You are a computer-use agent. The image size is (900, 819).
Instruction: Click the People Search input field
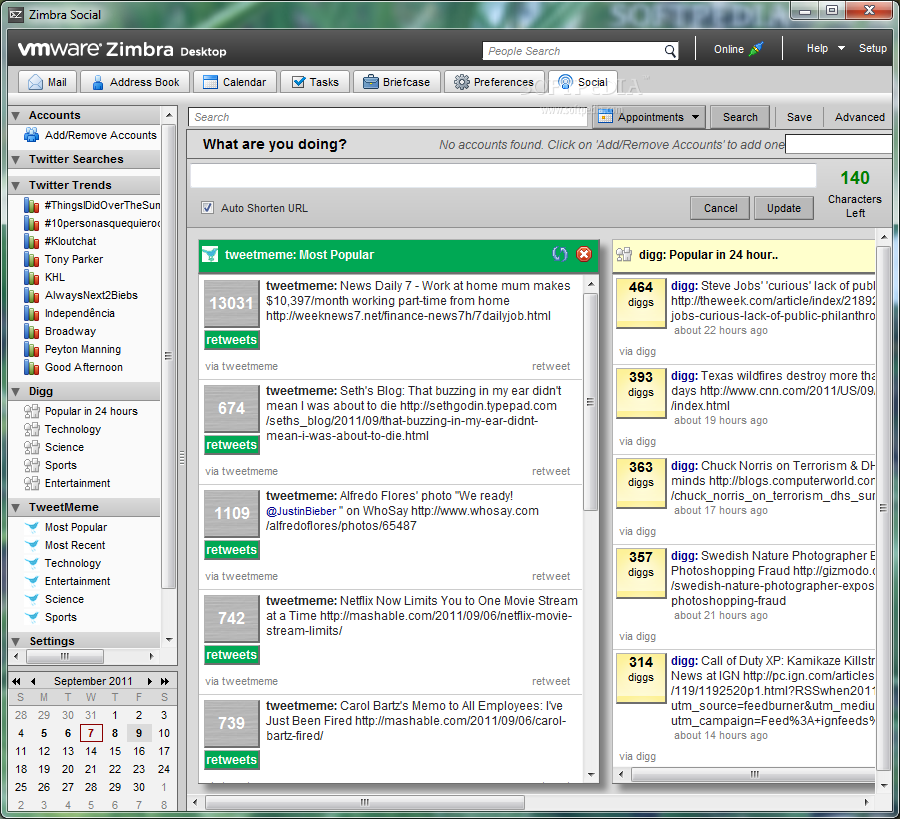573,51
